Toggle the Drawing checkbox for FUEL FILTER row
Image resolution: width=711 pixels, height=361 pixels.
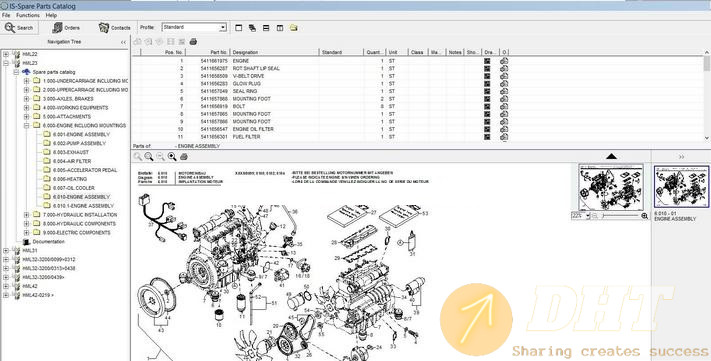tap(487, 137)
